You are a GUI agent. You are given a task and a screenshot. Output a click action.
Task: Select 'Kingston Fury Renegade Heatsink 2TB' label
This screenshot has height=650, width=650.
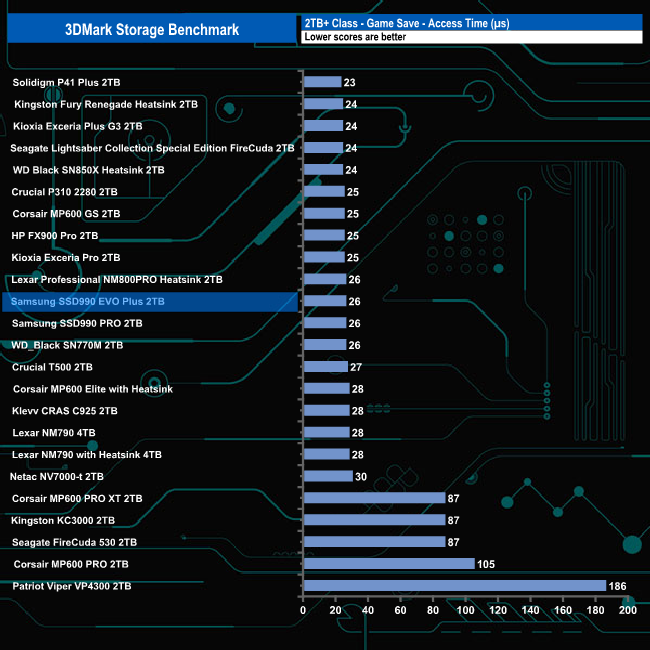pyautogui.click(x=106, y=104)
